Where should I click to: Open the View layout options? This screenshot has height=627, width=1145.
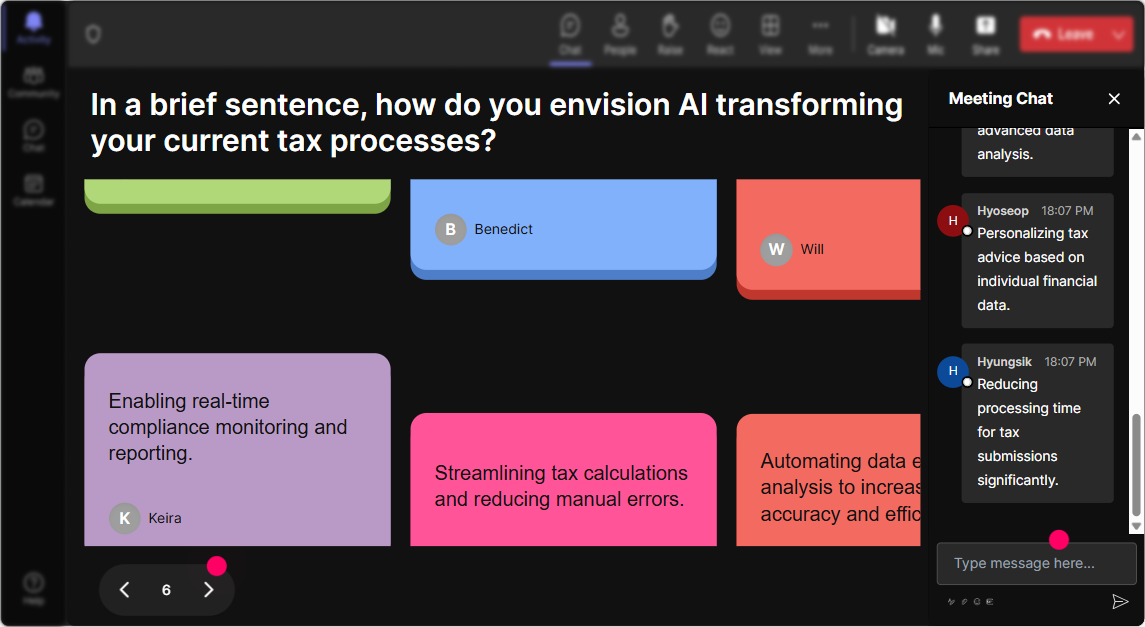point(770,34)
